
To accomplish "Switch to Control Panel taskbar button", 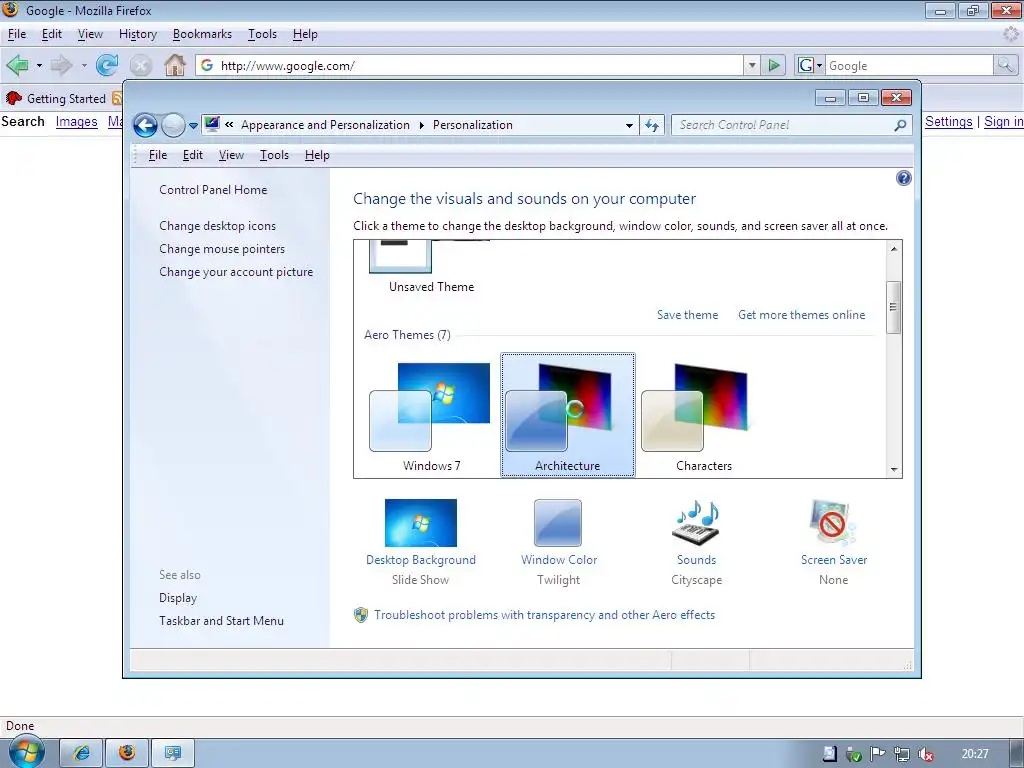I will click(x=173, y=753).
